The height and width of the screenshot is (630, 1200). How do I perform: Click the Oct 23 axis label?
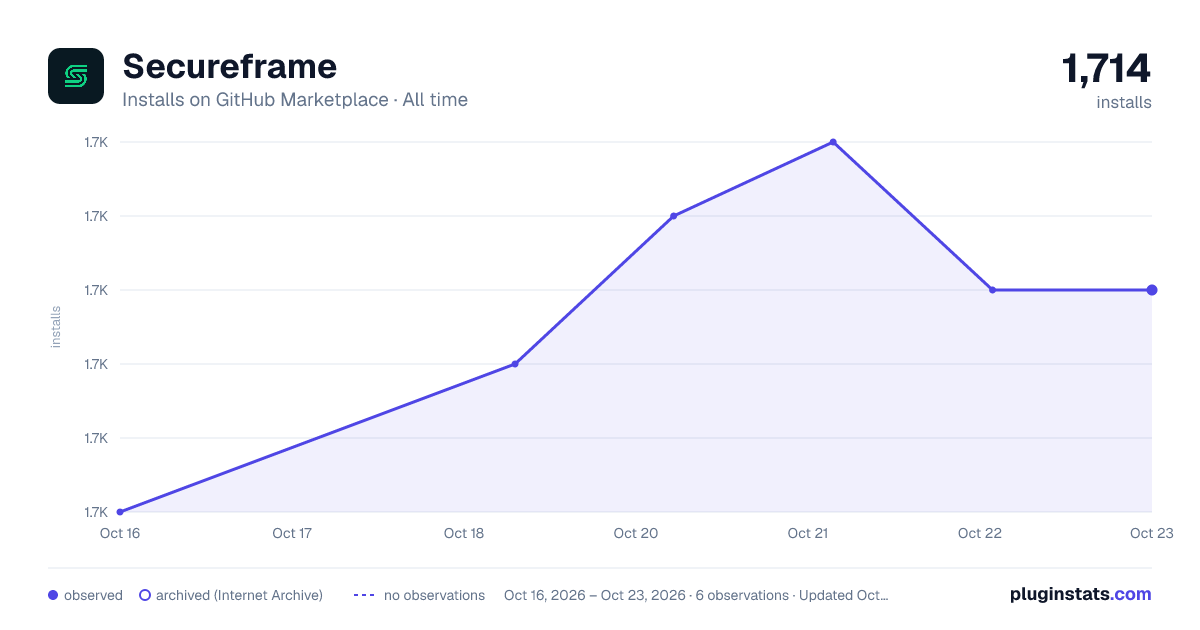pos(1150,533)
